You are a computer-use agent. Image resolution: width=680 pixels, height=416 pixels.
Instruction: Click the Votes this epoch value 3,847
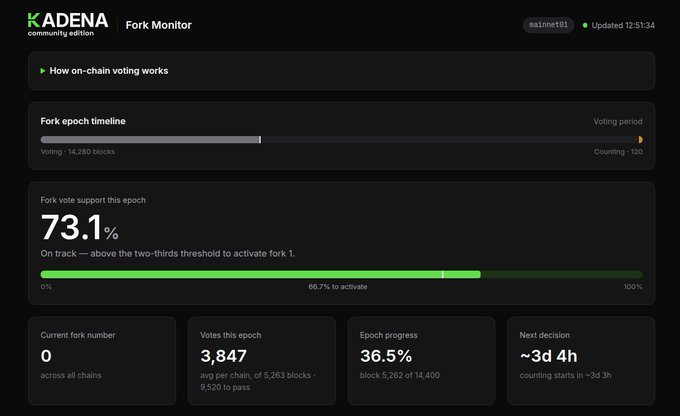(223, 356)
